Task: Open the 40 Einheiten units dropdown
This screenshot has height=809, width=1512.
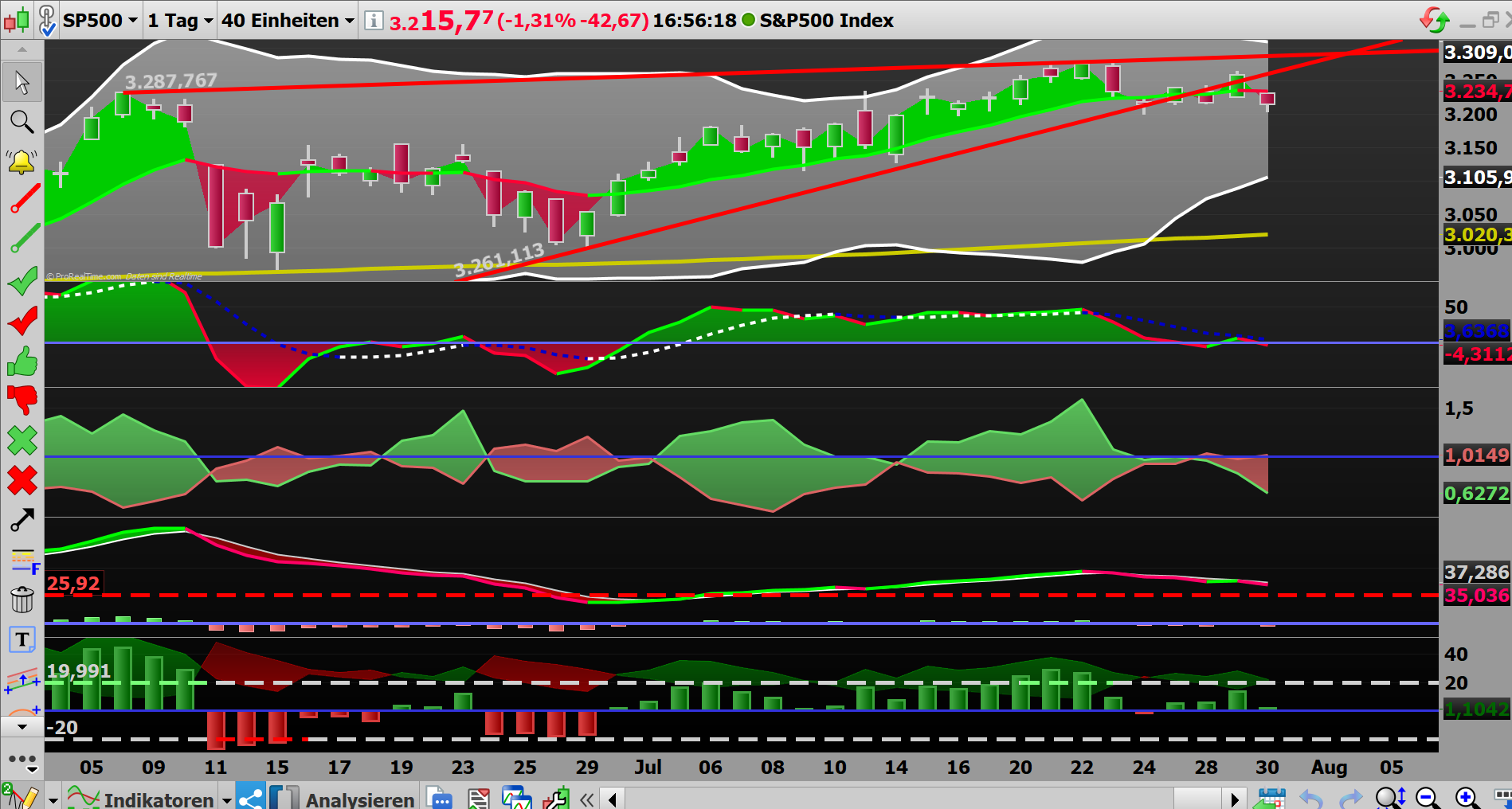Action: 288,20
